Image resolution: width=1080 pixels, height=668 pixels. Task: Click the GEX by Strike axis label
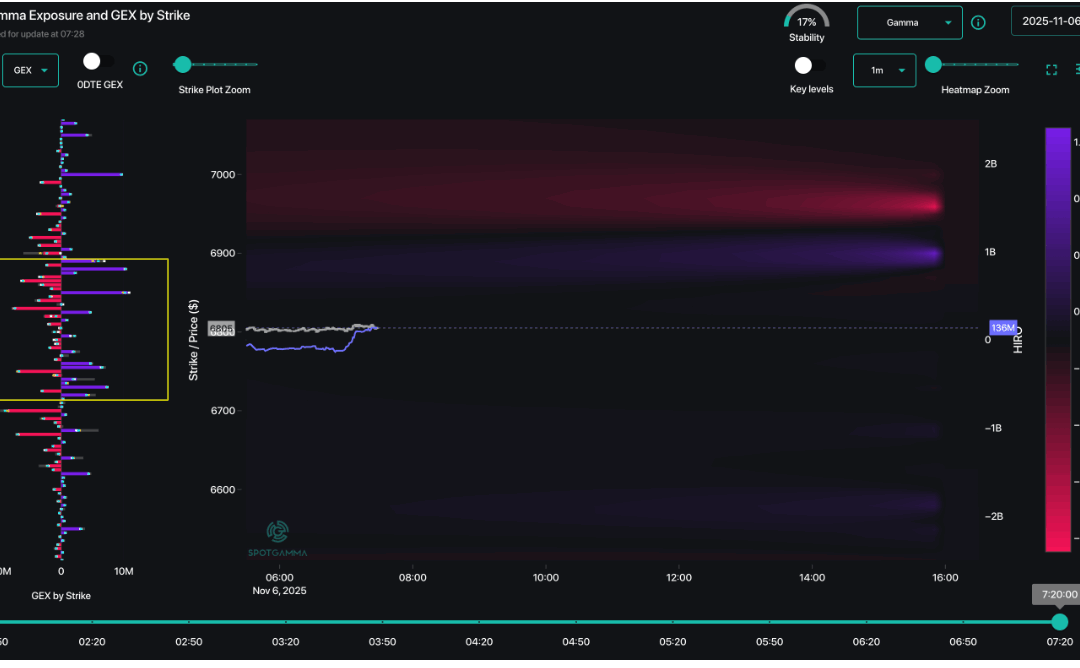tap(61, 595)
